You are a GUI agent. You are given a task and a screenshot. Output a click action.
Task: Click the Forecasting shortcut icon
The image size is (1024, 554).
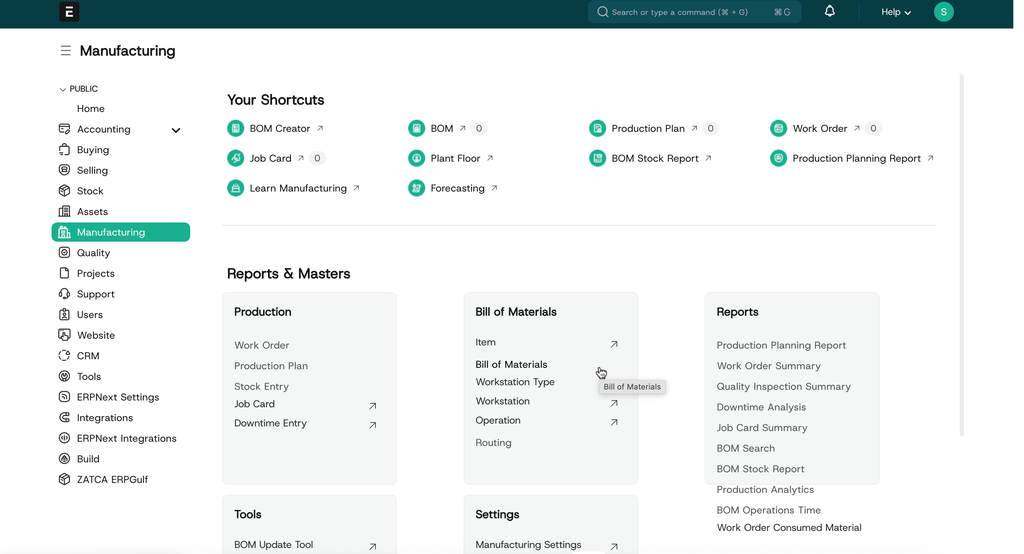(416, 188)
